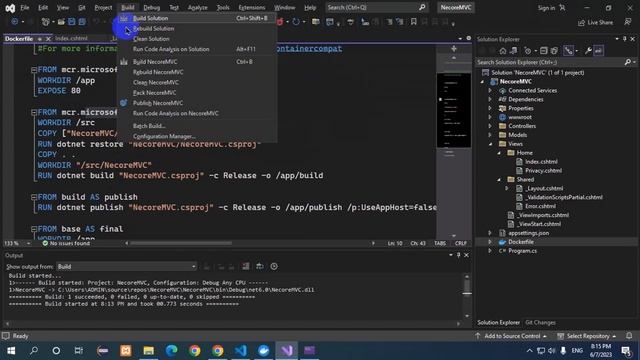This screenshot has width=640, height=360.
Task: Click split editor plus icon above scrollbar
Action: [454, 49]
